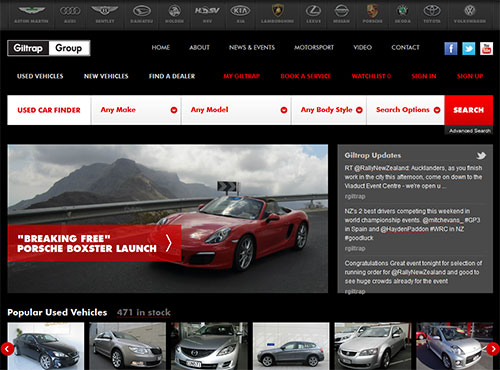Image resolution: width=500 pixels, height=370 pixels.
Task: Open the silver Holden sedan thumbnail
Action: pos(373,346)
